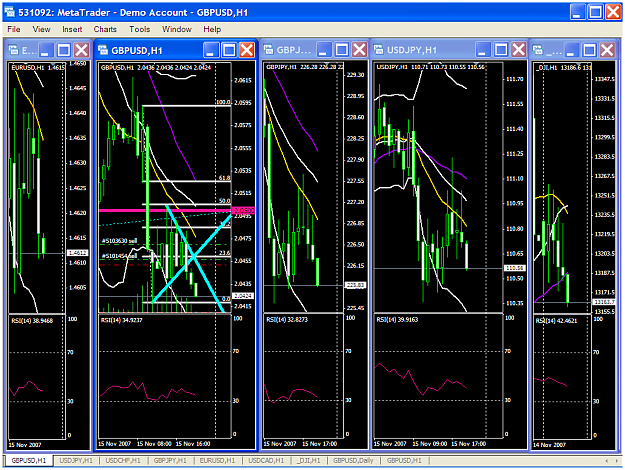Close the EURUSD chart window
Image resolution: width=625 pixels, height=470 pixels.
[x=82, y=50]
